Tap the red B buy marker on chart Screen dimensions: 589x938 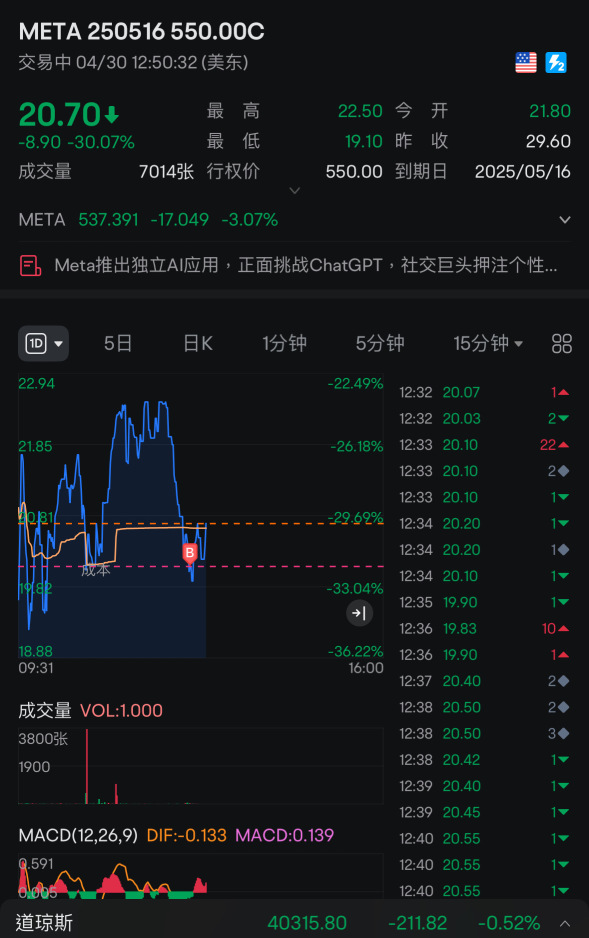pyautogui.click(x=190, y=553)
